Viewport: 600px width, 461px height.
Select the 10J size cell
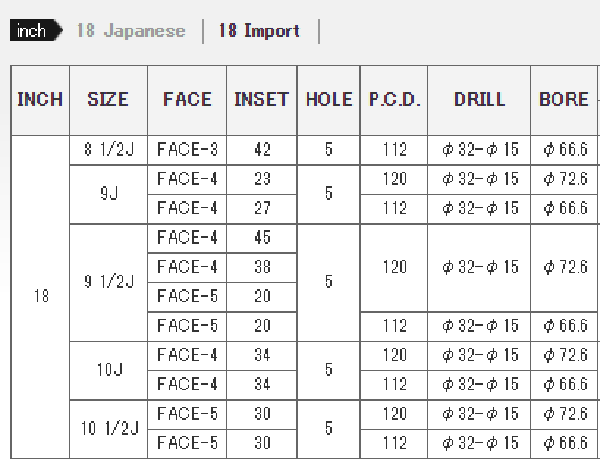108,370
